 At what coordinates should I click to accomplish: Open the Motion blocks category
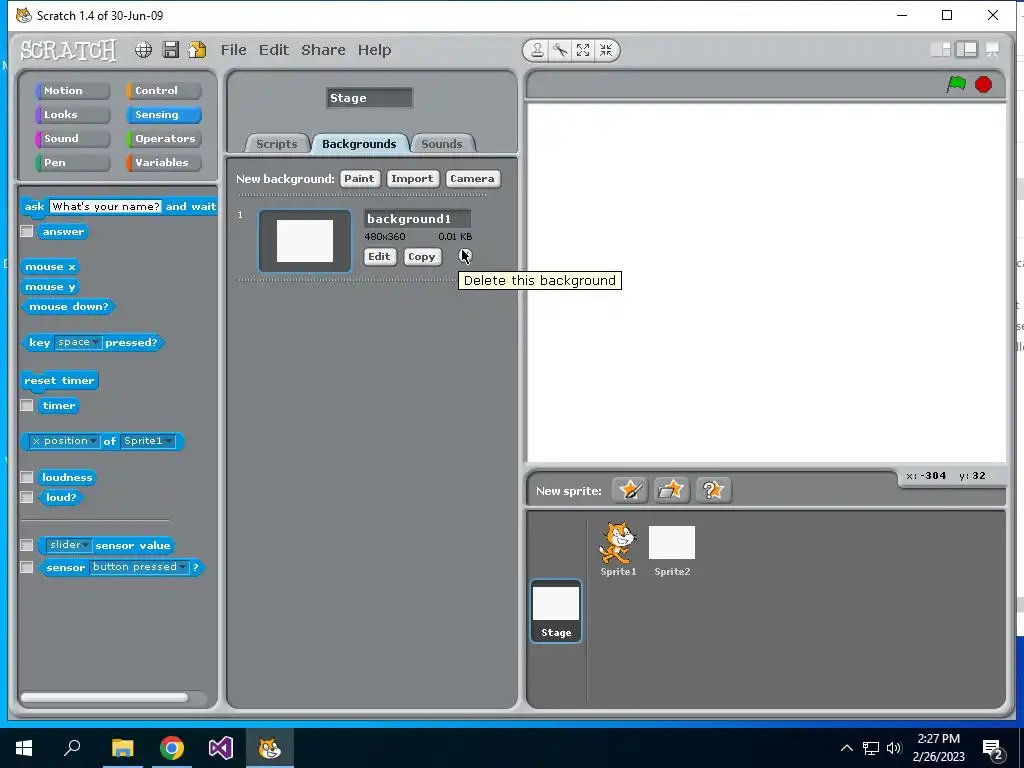point(72,91)
